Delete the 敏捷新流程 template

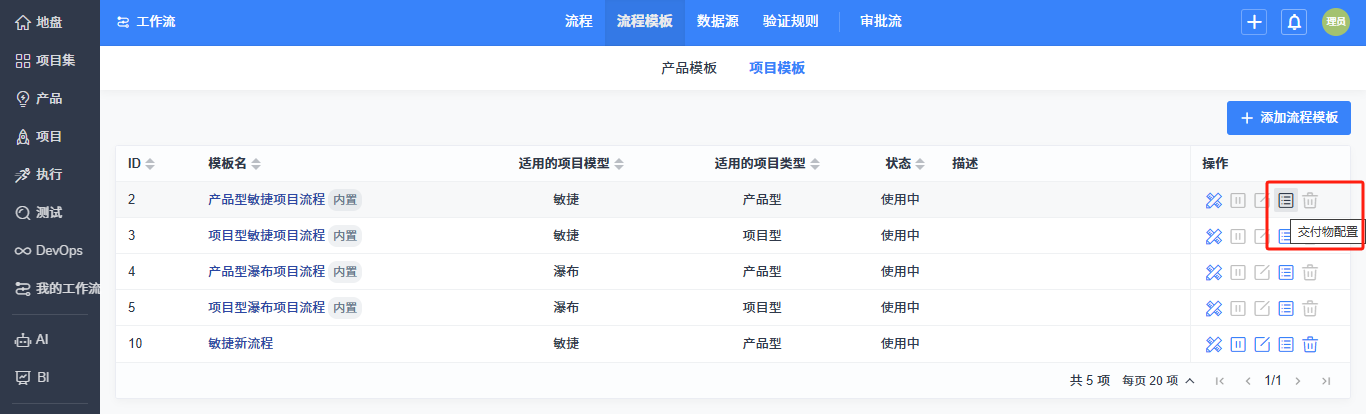(x=1310, y=344)
